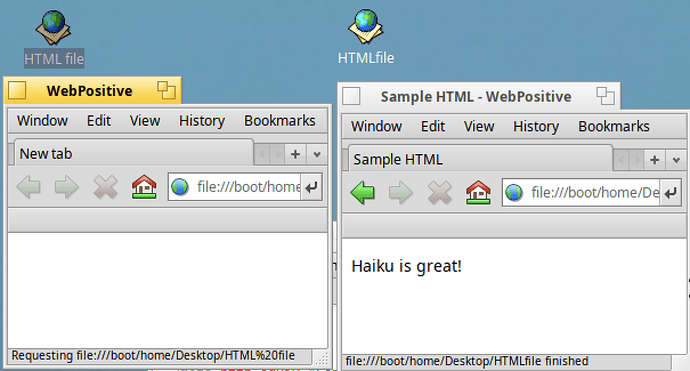Select the 'Sample HTML' tab

click(x=481, y=159)
